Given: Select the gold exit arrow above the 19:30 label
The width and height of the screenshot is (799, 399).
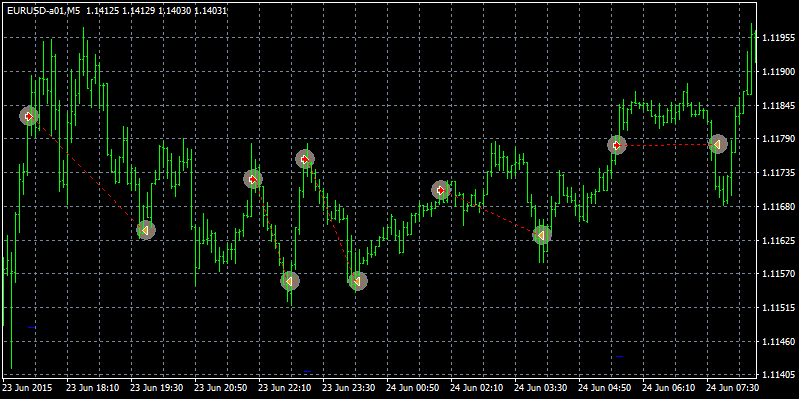Looking at the screenshot, I should [146, 230].
